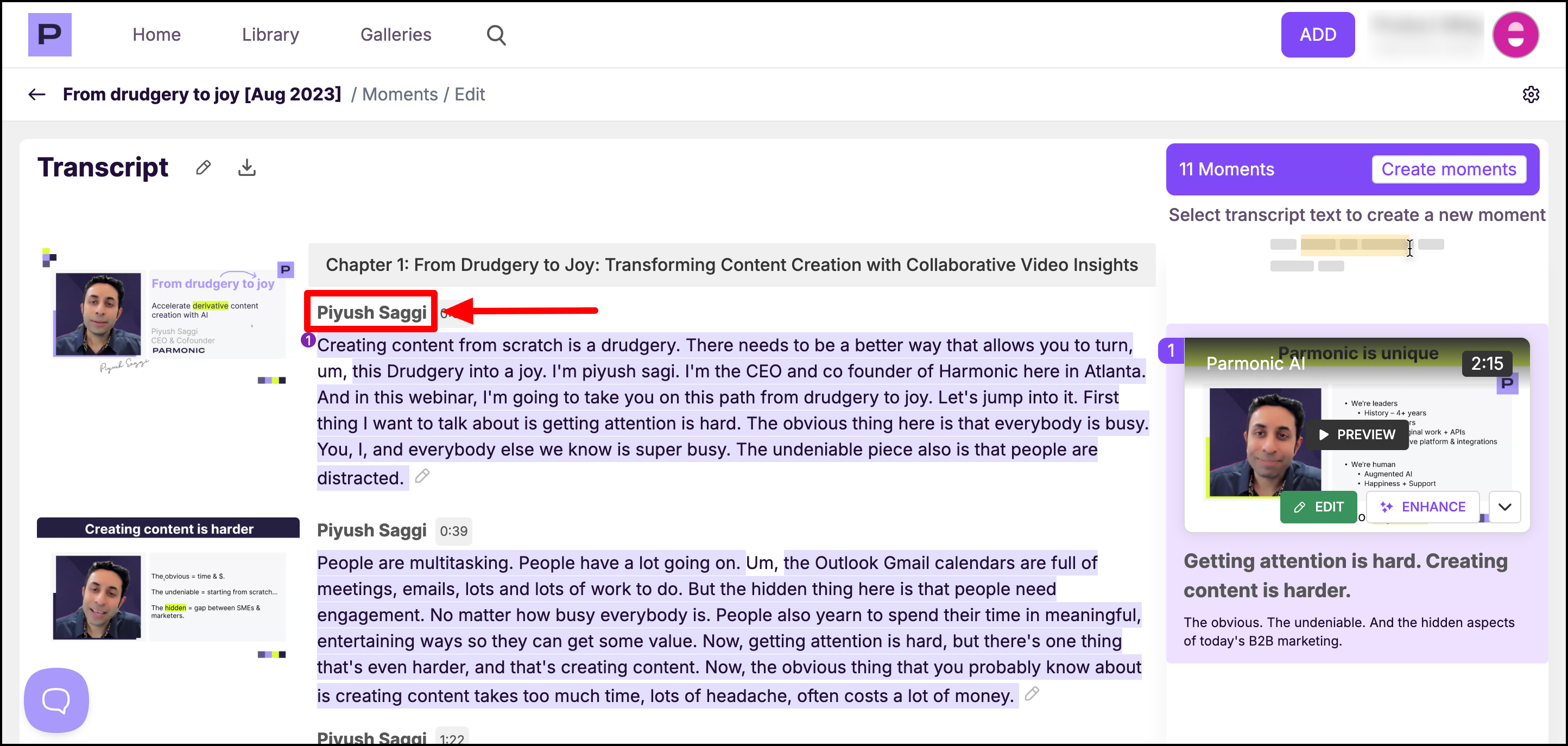Image resolution: width=1568 pixels, height=746 pixels.
Task: Click the pencil icon after "distracted."
Action: tap(422, 476)
